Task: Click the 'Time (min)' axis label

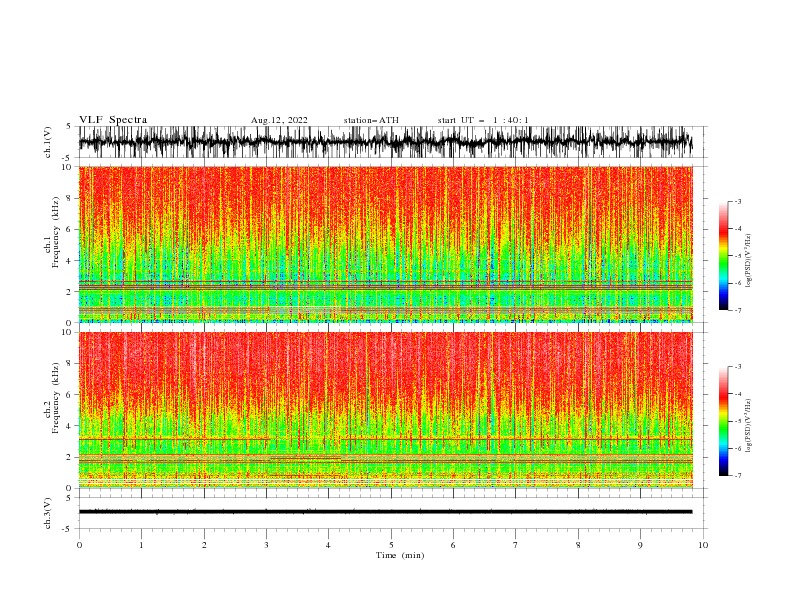Action: click(x=400, y=555)
